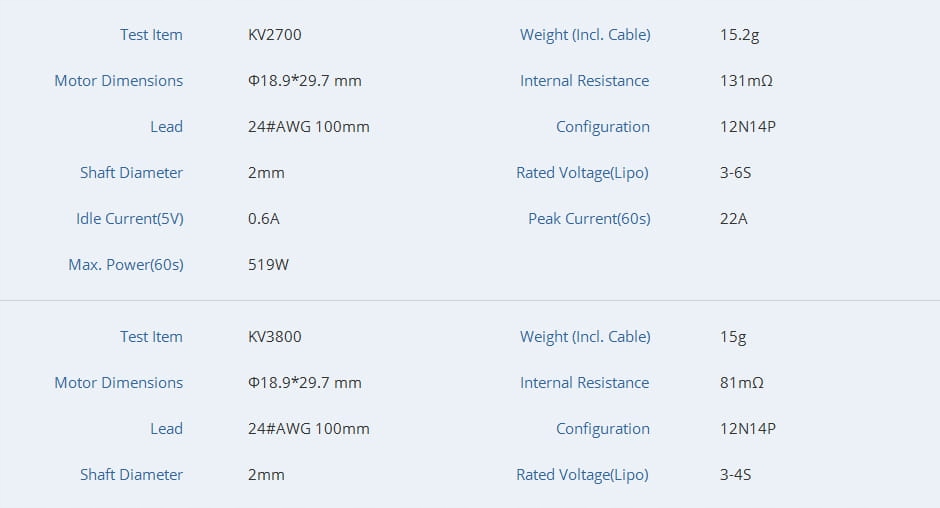This screenshot has width=940, height=508.
Task: Select the 15.2g weight value
Action: click(739, 35)
